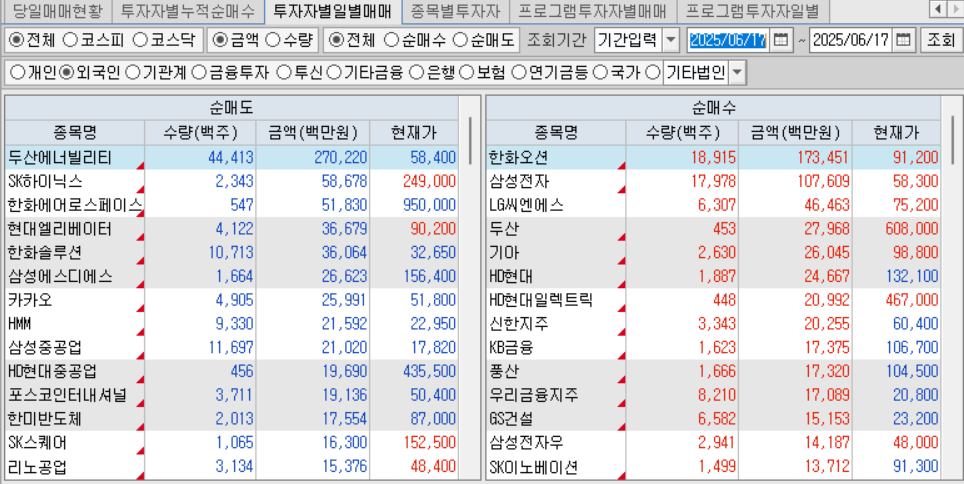
Task: Select 현대엘리베이터 in 순매도 list
Action: [231, 229]
